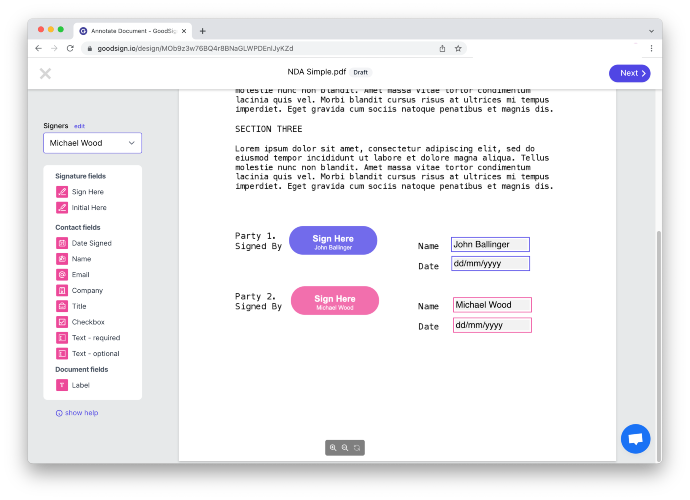Go forward in browser history
Screen dimensions: 690x500
(x=54, y=48)
